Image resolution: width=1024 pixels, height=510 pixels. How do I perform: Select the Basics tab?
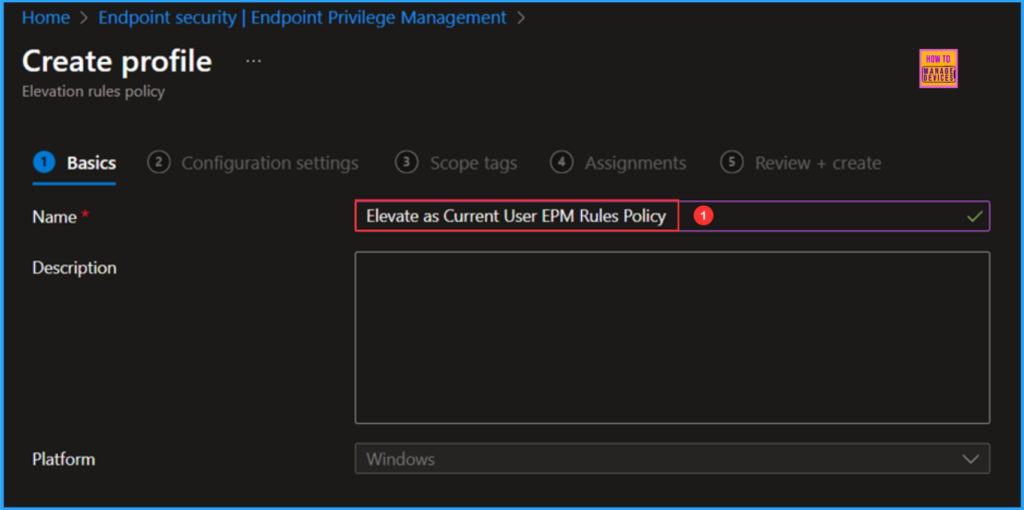point(74,163)
